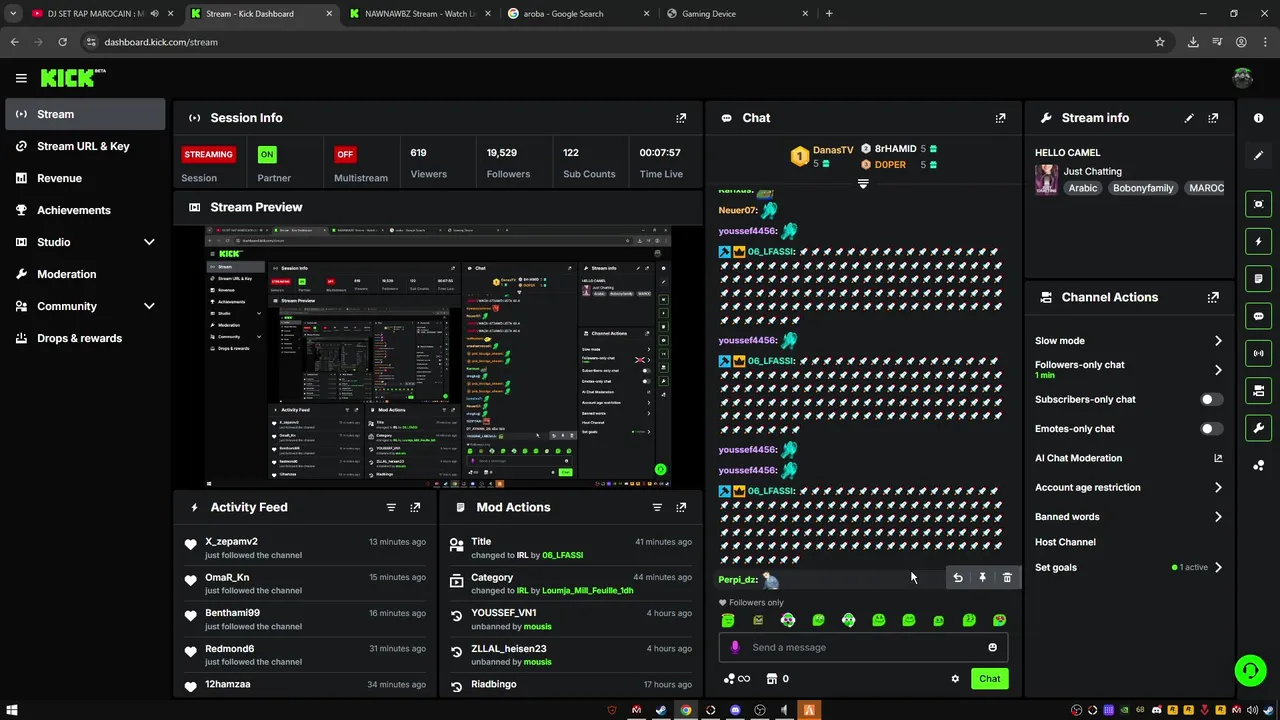
Task: Switch to aroba Google Search tab
Action: pyautogui.click(x=577, y=14)
